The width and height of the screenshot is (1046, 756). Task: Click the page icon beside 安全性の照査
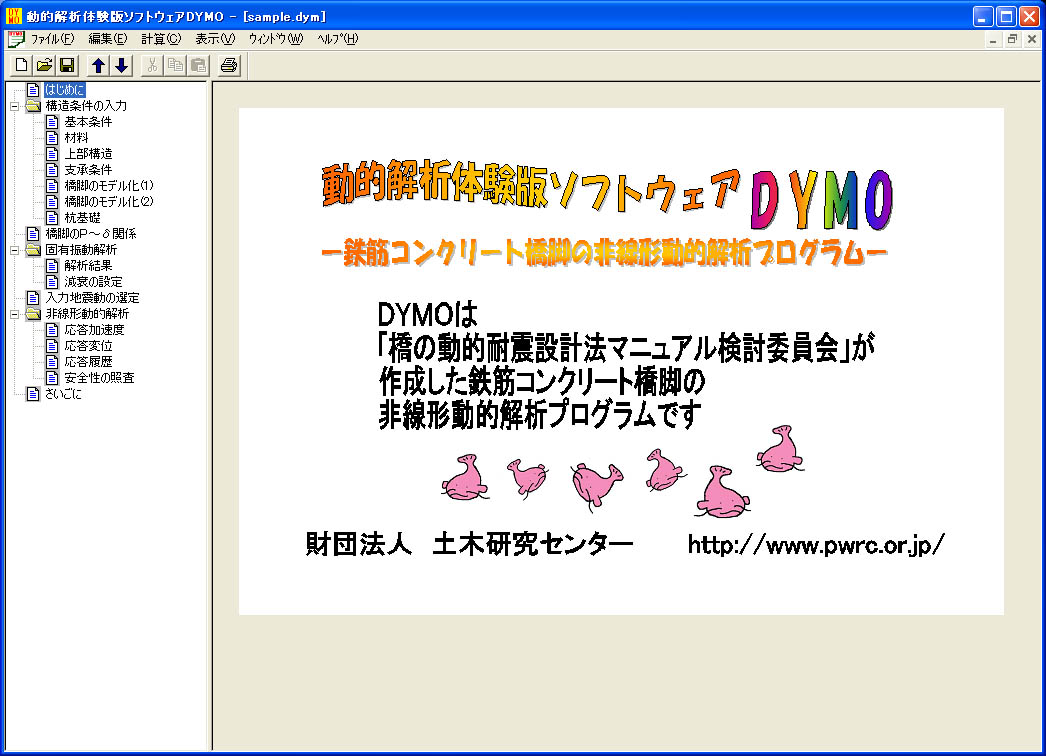[52, 378]
